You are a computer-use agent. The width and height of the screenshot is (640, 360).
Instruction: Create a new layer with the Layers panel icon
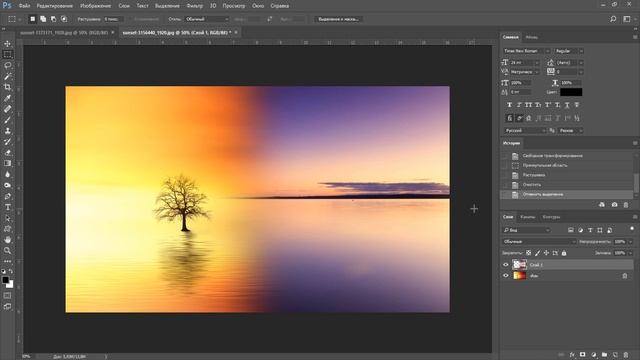pos(615,355)
